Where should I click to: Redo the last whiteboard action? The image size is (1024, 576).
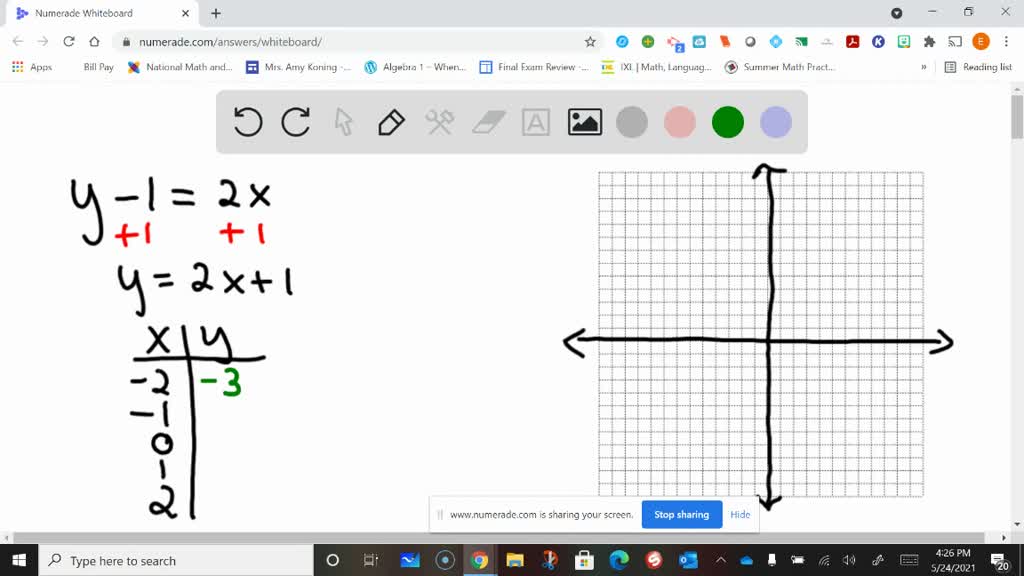[x=296, y=121]
